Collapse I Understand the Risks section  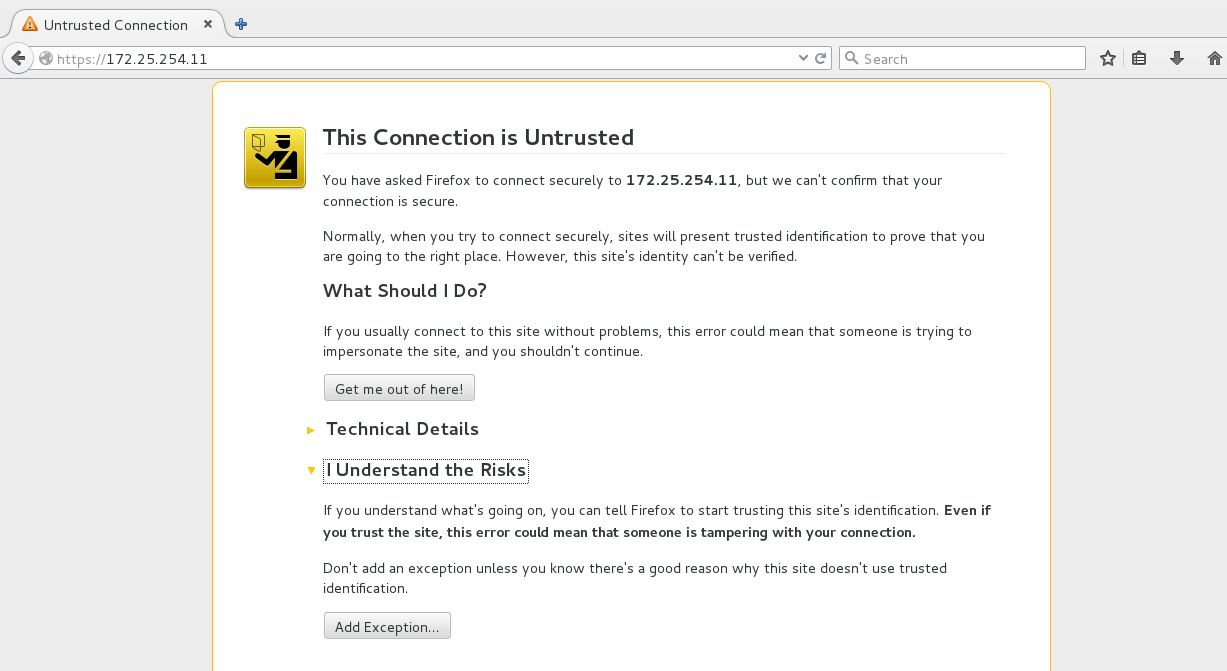426,470
